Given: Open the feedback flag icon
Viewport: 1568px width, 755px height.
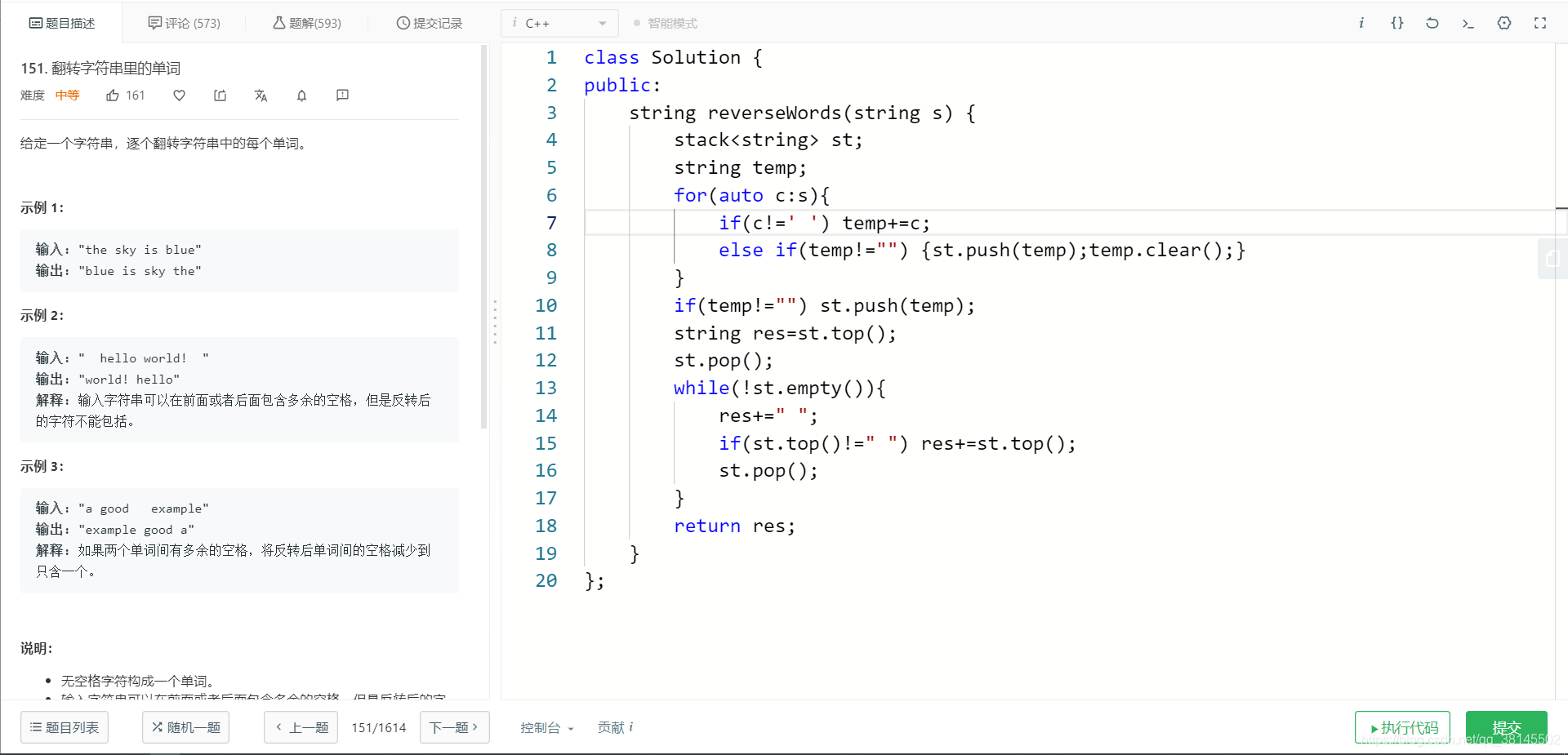Looking at the screenshot, I should 342,95.
